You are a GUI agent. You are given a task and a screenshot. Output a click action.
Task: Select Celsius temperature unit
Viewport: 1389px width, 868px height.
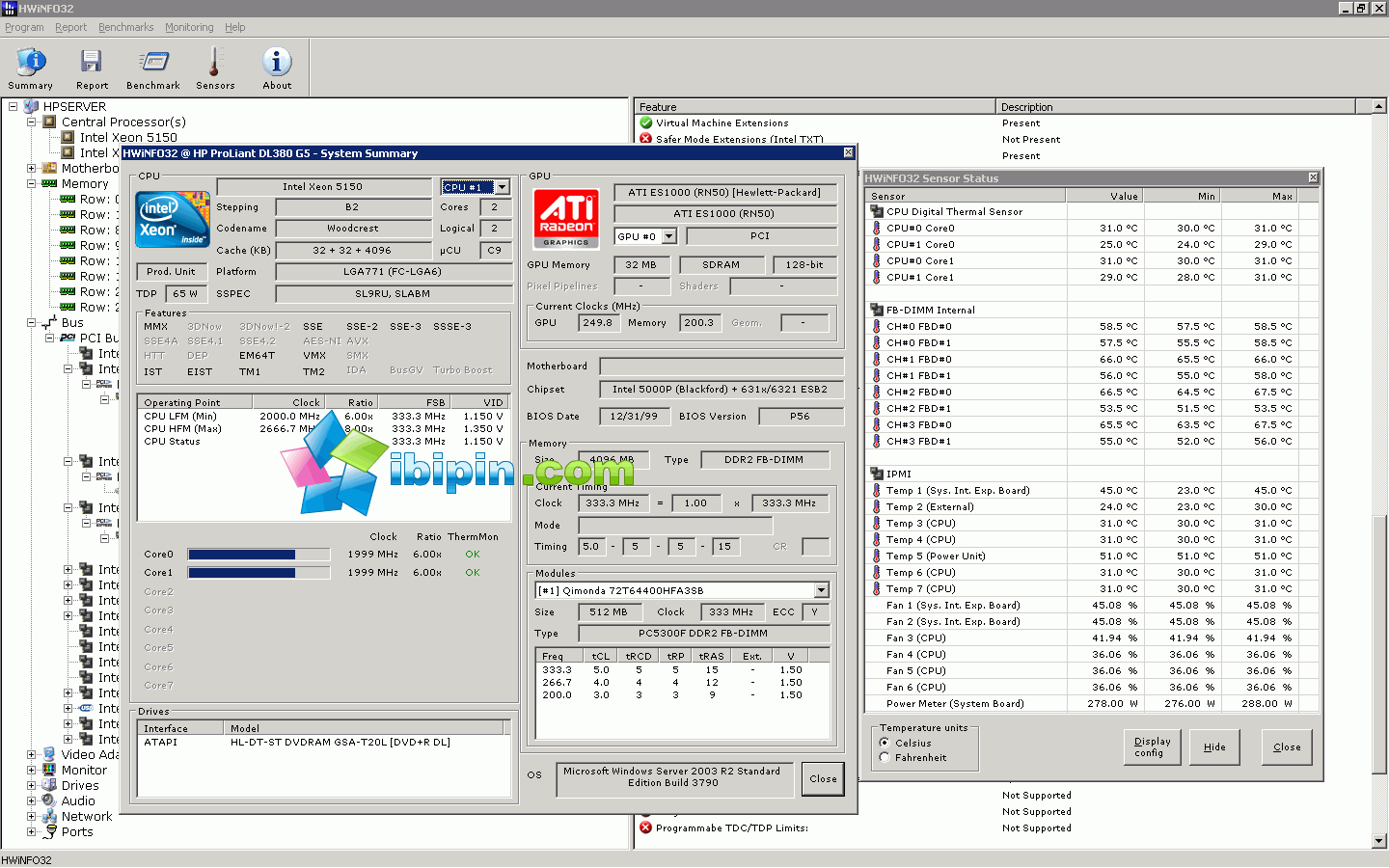coord(885,743)
